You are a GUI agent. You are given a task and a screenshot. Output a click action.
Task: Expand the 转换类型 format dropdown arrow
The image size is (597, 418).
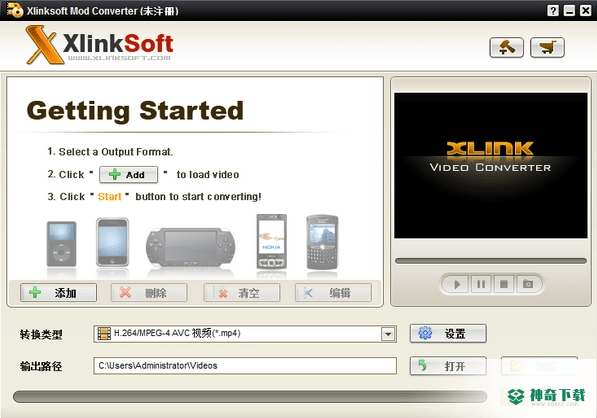[x=388, y=334]
